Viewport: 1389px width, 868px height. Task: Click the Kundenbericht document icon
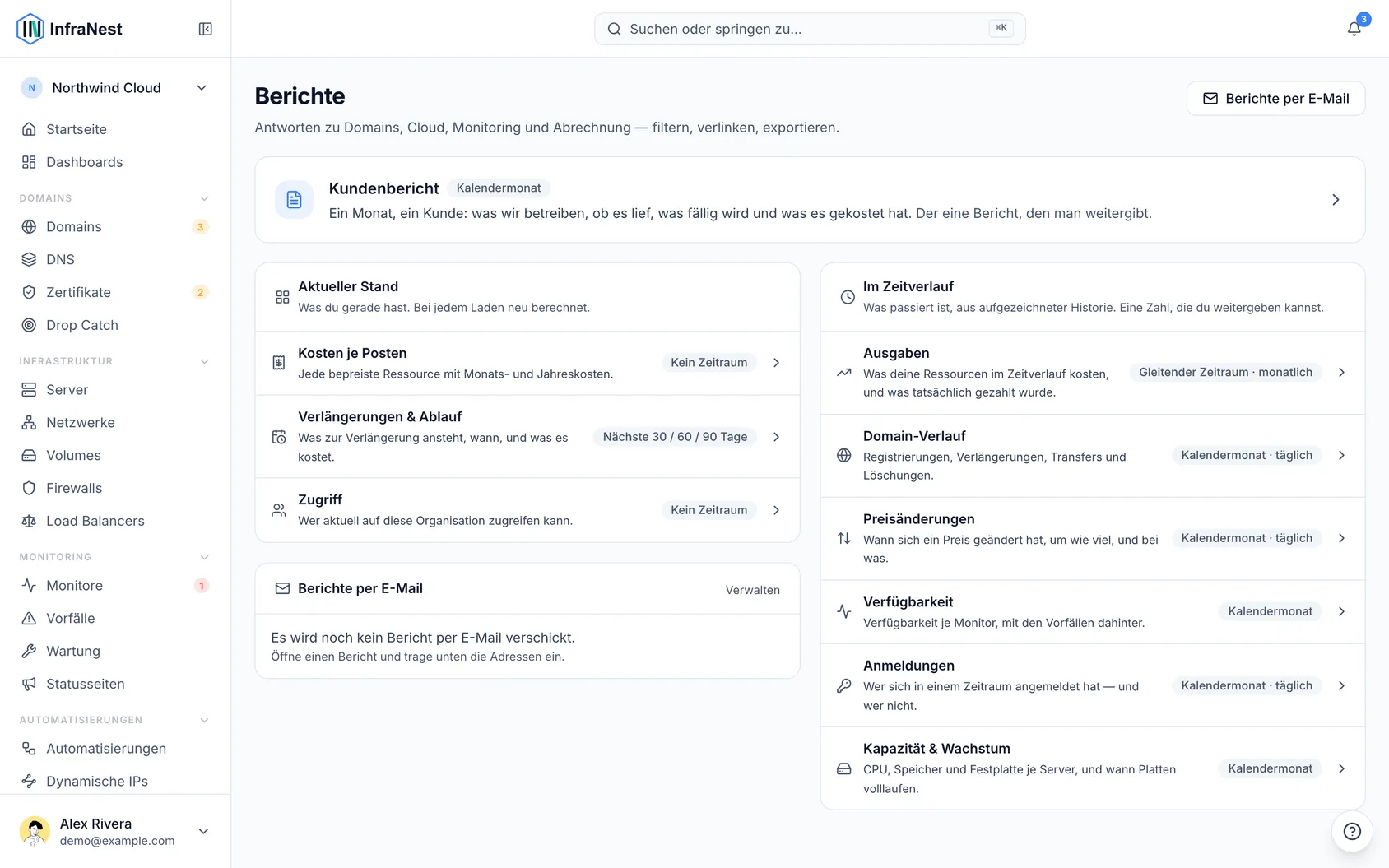[294, 200]
